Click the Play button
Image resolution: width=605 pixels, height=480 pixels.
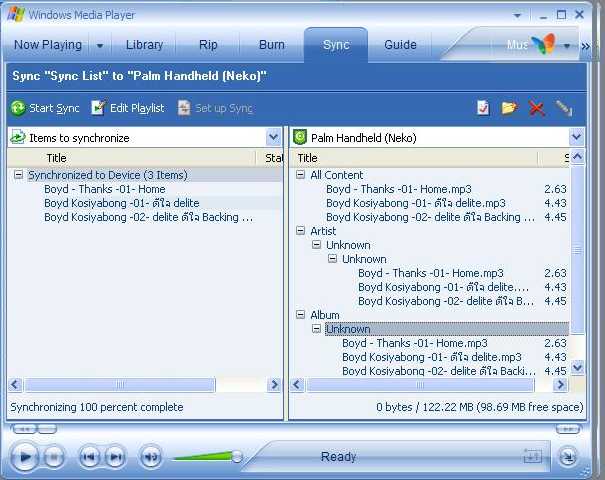[x=25, y=457]
